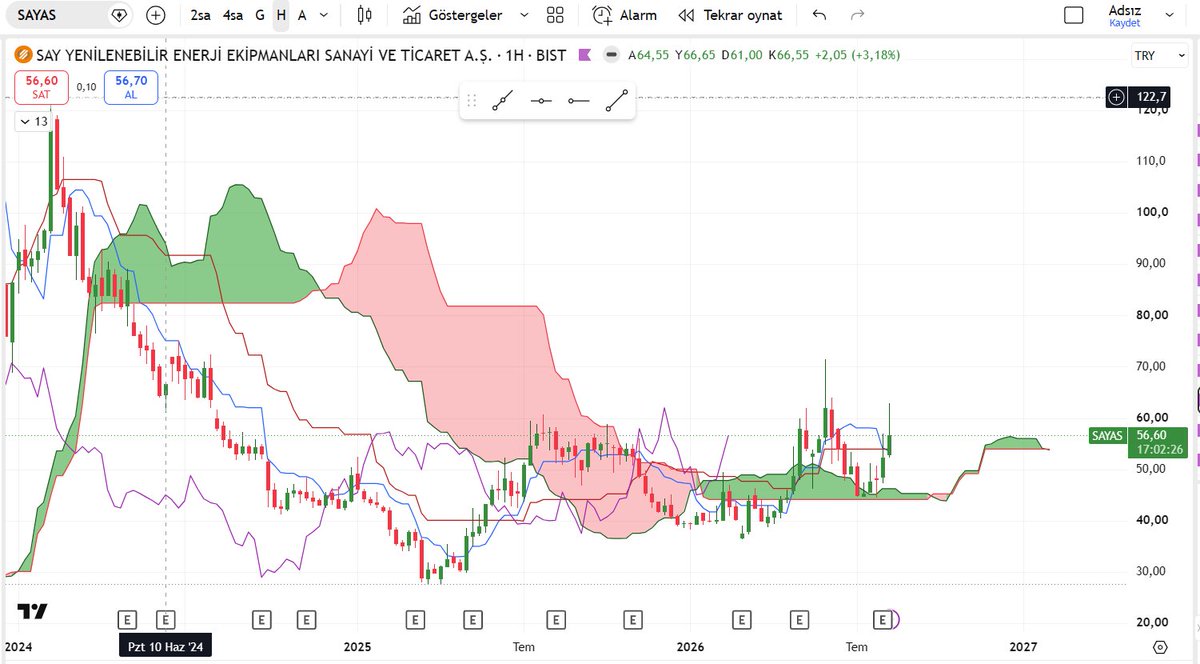
Task: Click the Adsız layout name
Action: 1125,10
